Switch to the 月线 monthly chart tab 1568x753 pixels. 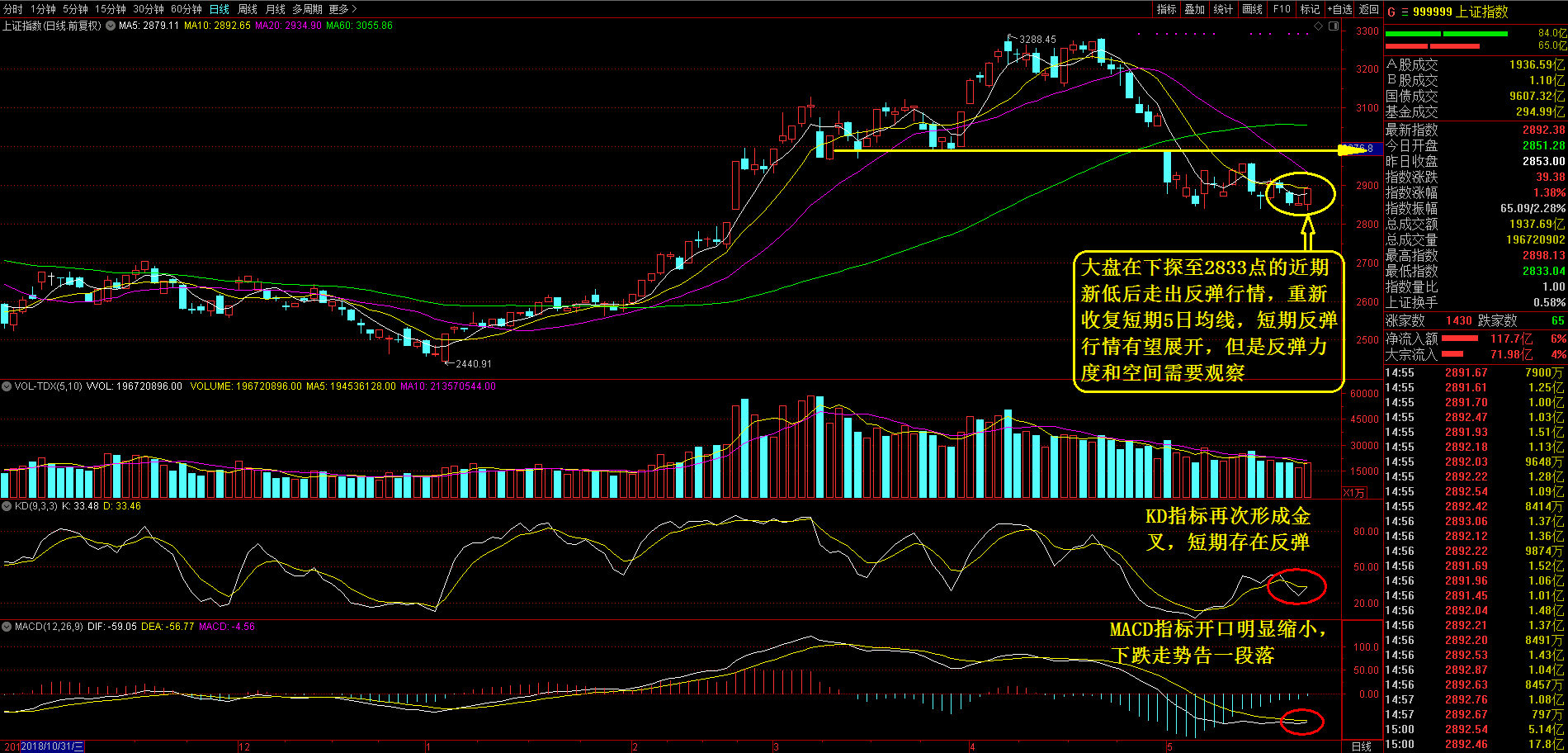point(276,9)
